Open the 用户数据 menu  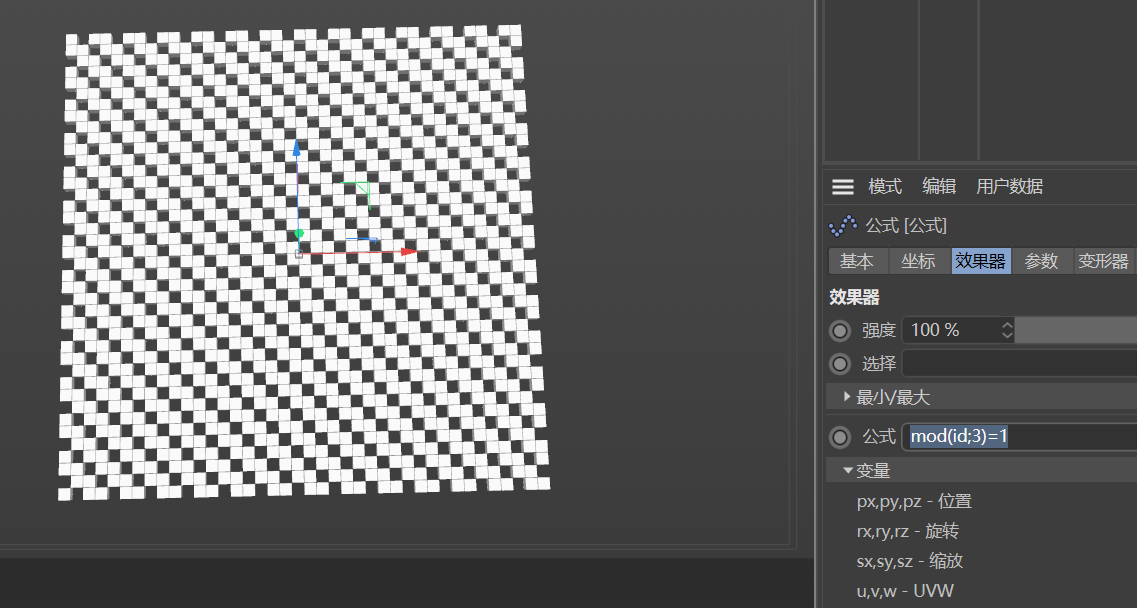1009,186
